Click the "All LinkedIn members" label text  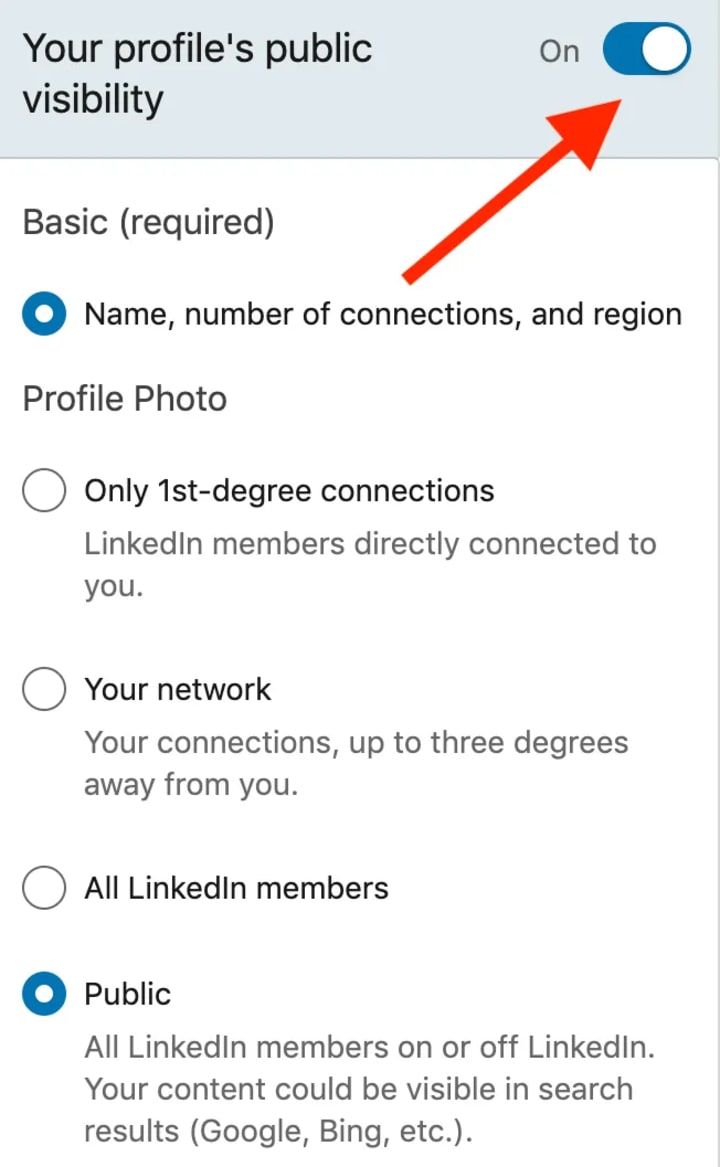236,888
